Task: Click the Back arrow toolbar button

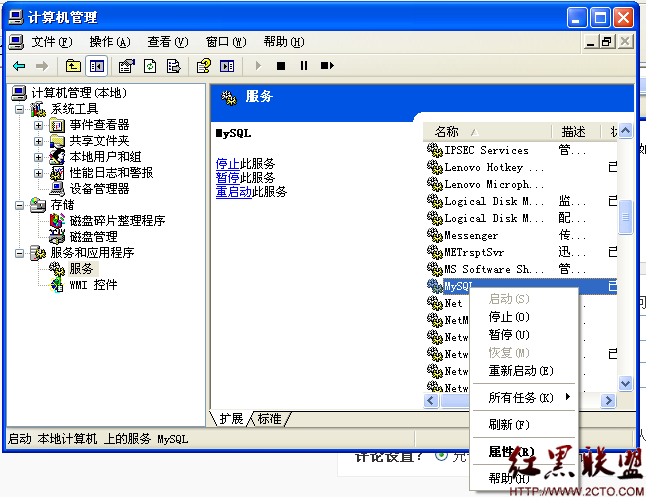Action: point(19,66)
